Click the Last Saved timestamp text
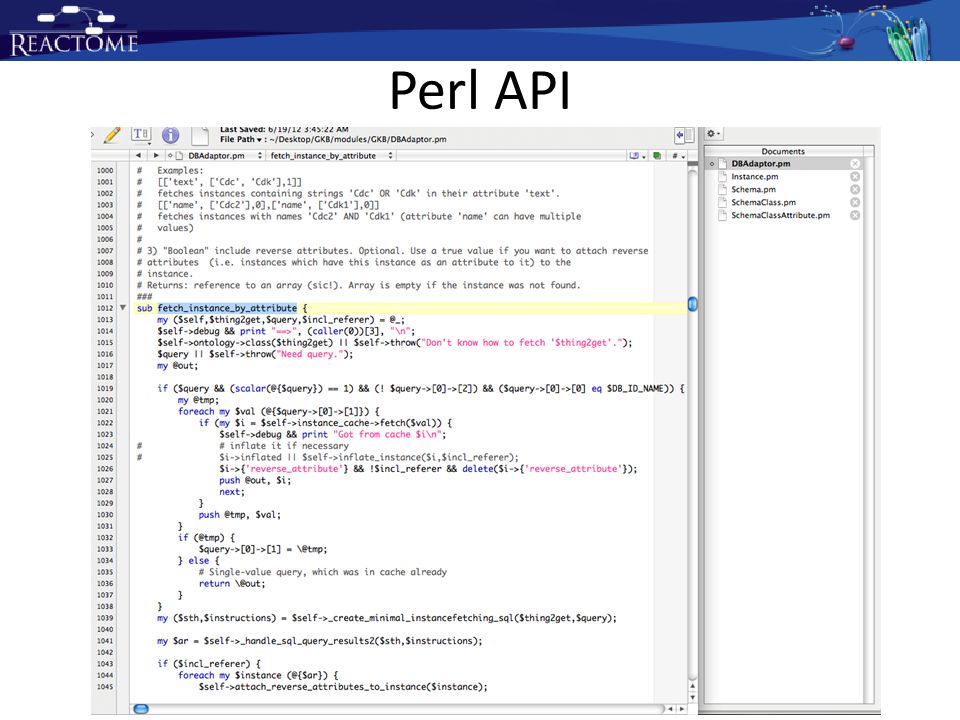 coord(284,130)
